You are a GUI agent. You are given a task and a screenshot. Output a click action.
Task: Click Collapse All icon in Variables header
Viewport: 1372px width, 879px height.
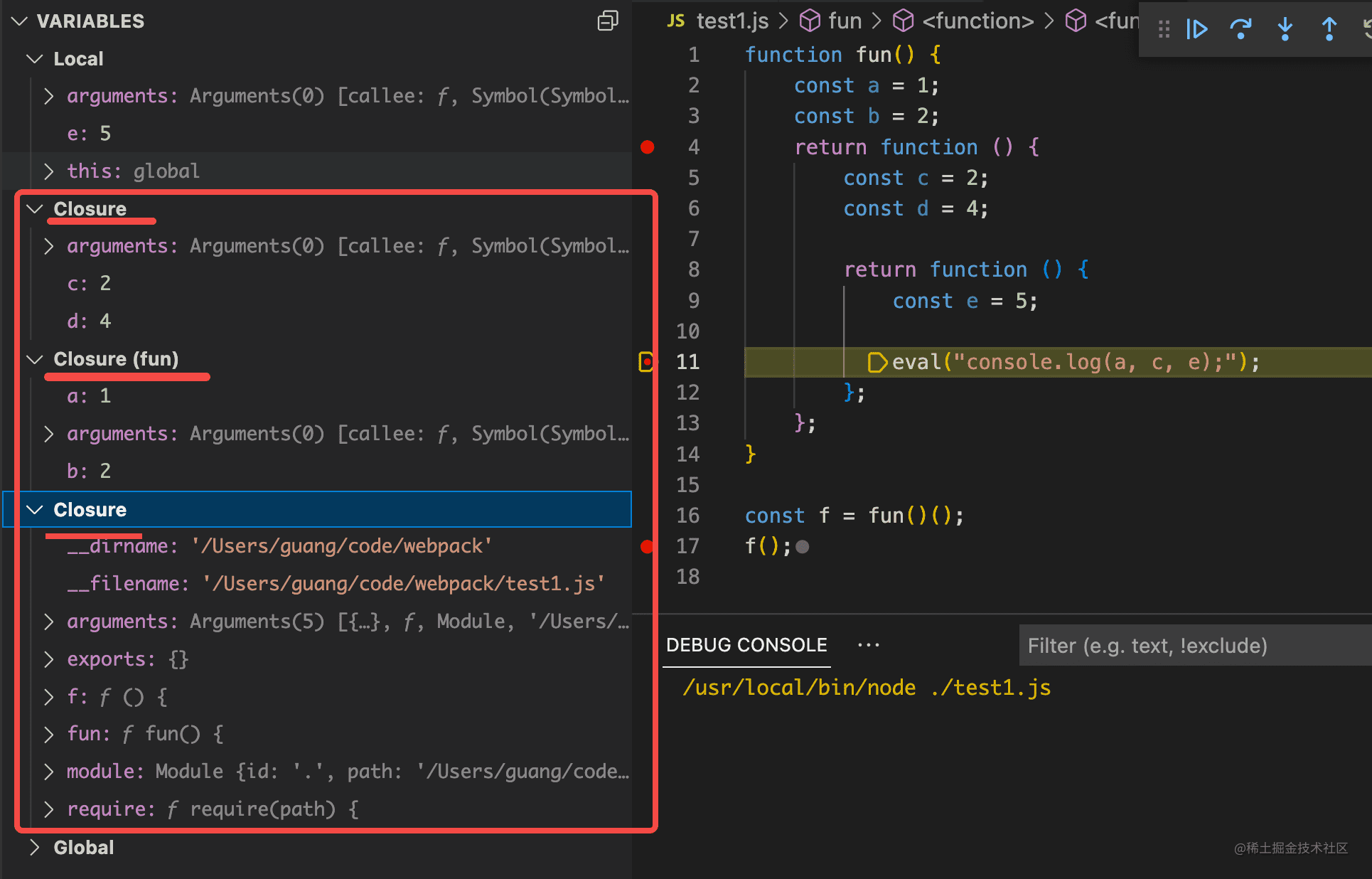[x=608, y=21]
